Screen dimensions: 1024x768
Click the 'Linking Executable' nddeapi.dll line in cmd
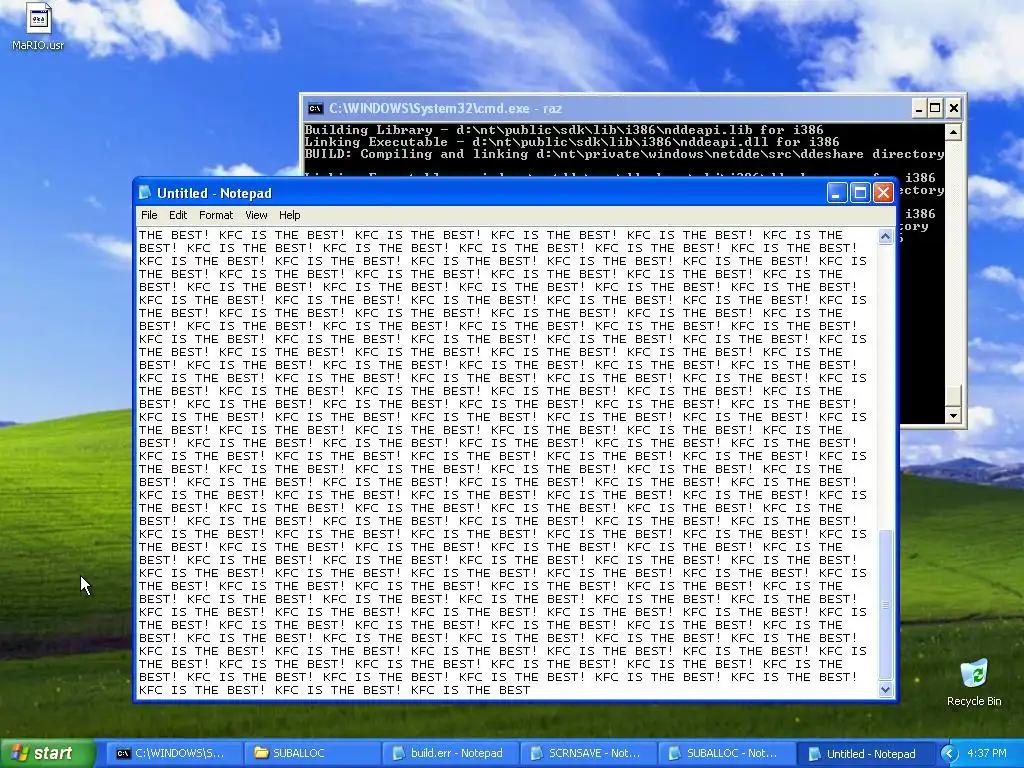572,142
